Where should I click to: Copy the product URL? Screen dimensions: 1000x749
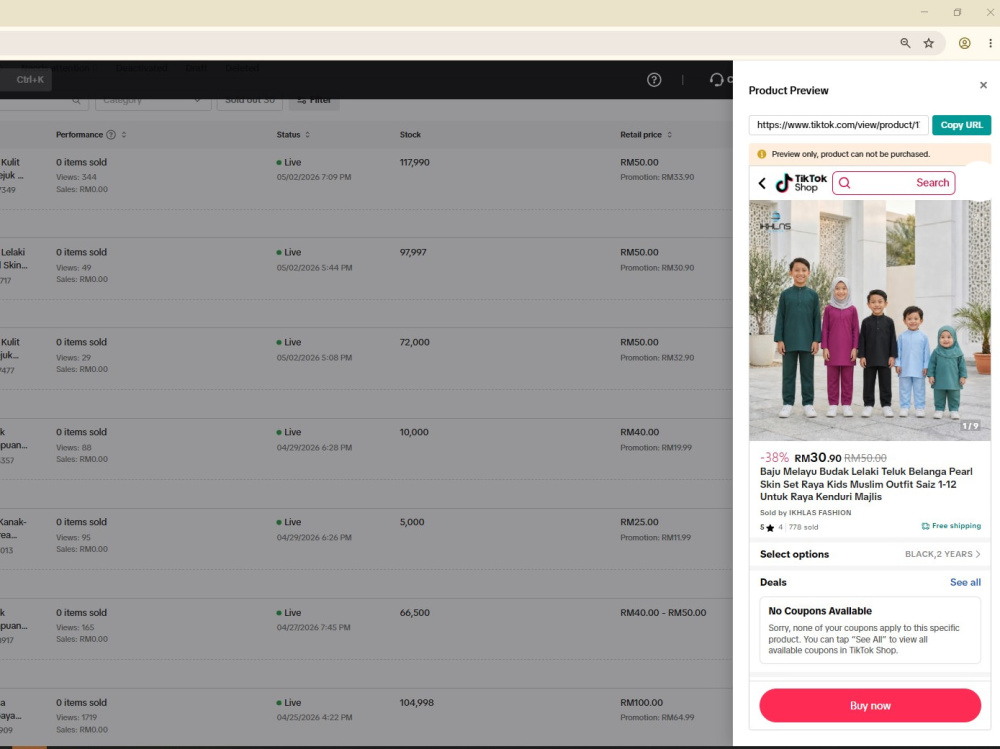point(961,125)
